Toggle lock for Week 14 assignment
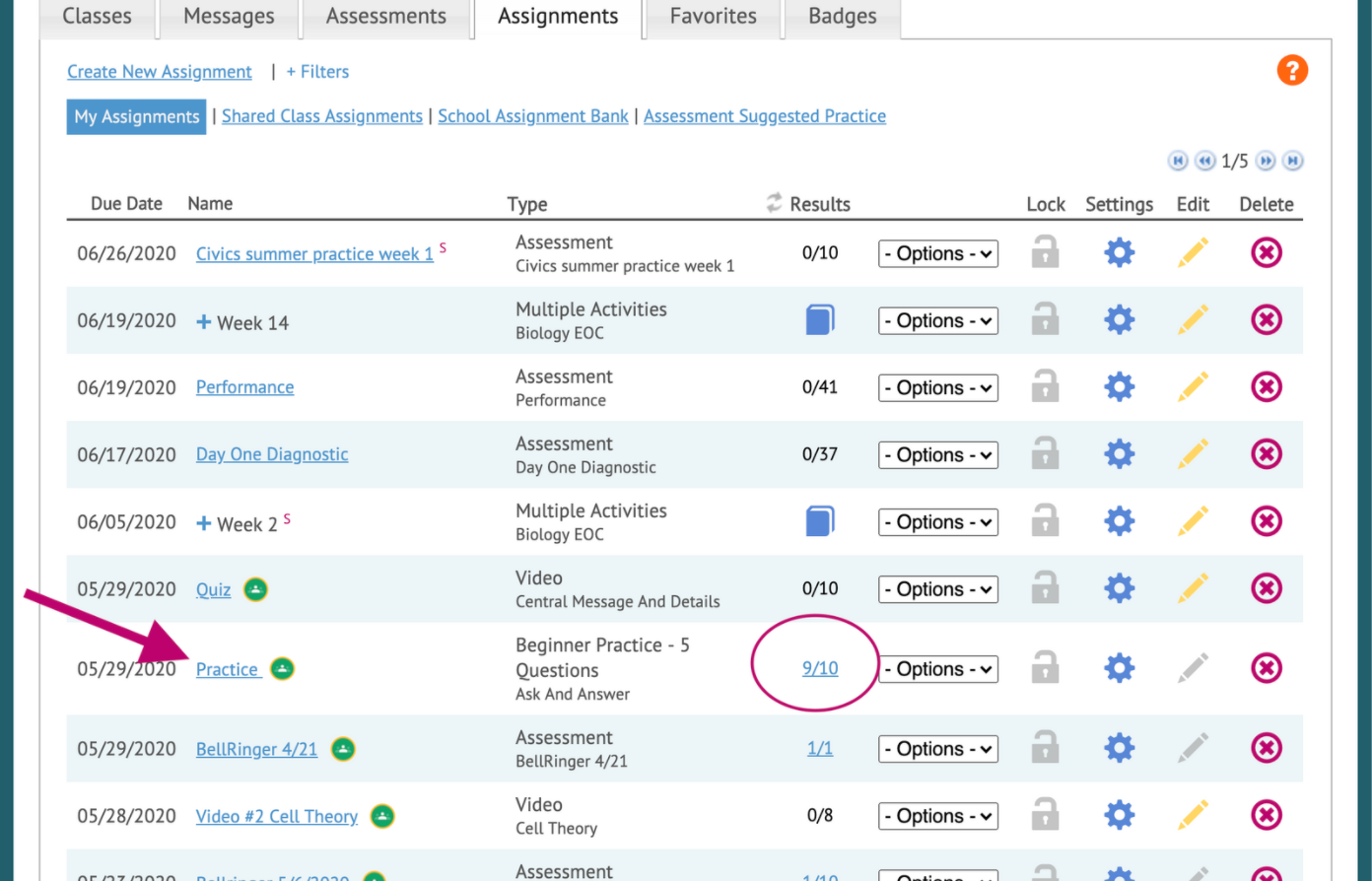The width and height of the screenshot is (1372, 881). [x=1045, y=319]
